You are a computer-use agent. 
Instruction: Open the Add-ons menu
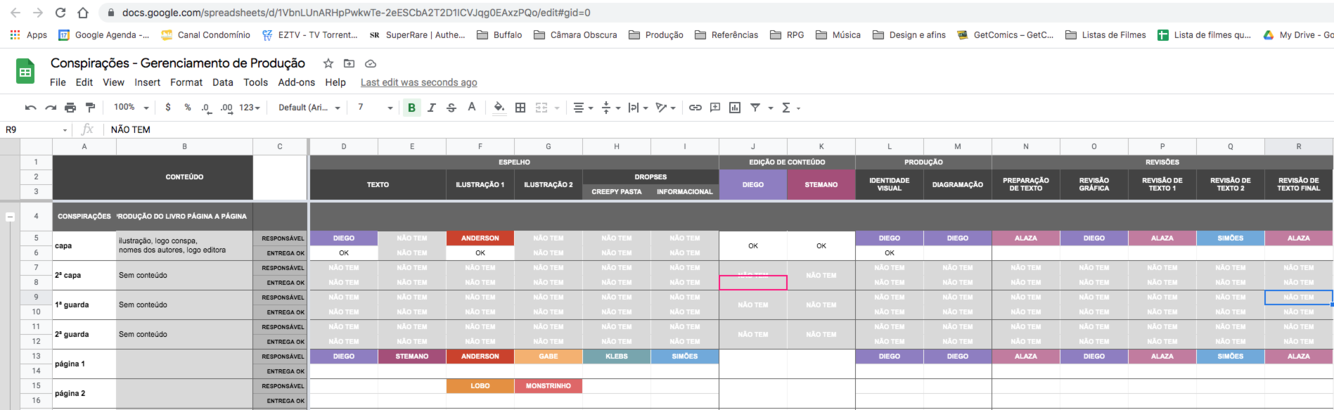coord(296,82)
